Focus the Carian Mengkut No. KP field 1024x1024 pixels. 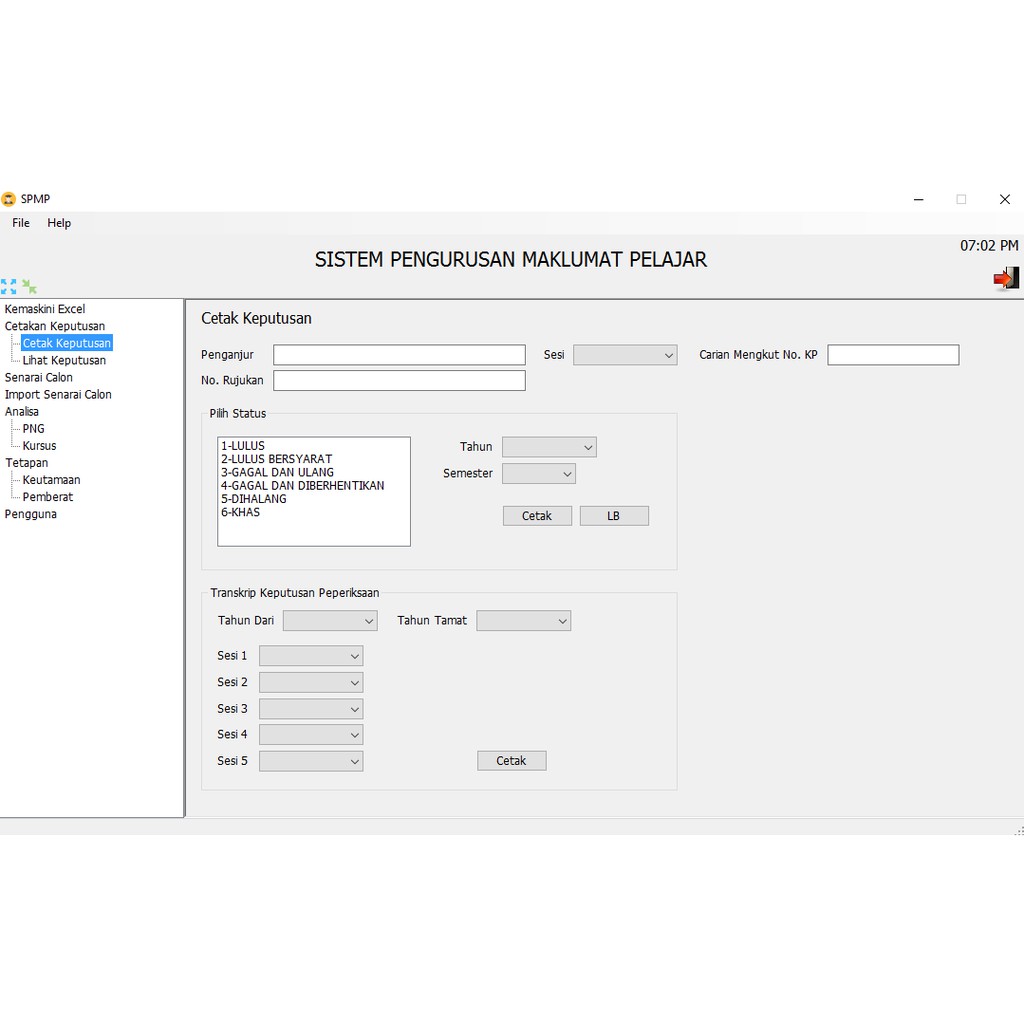(893, 355)
